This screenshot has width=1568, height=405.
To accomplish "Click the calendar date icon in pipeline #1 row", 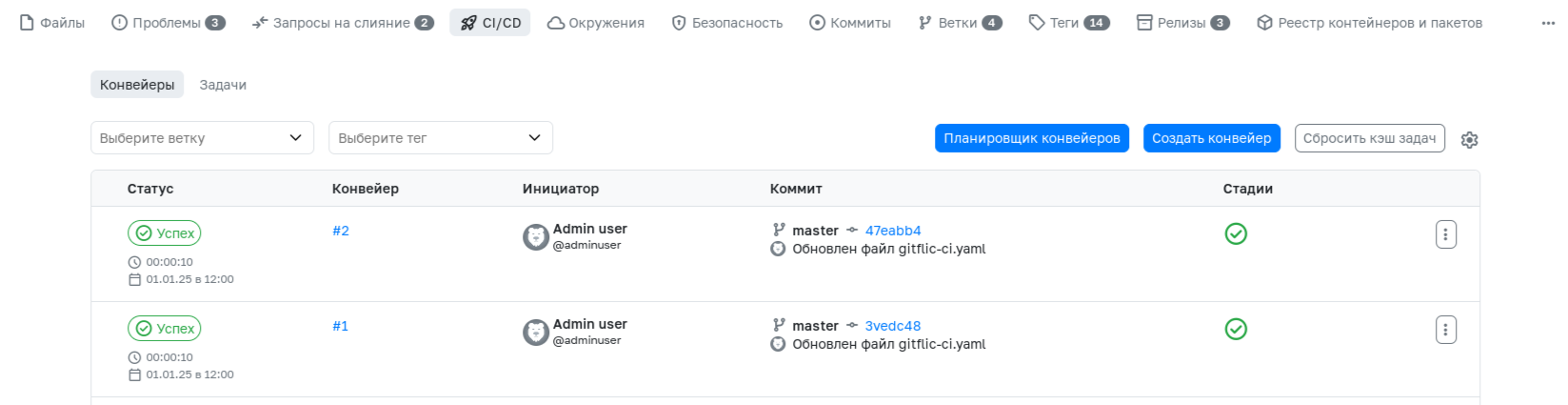I will coord(134,375).
